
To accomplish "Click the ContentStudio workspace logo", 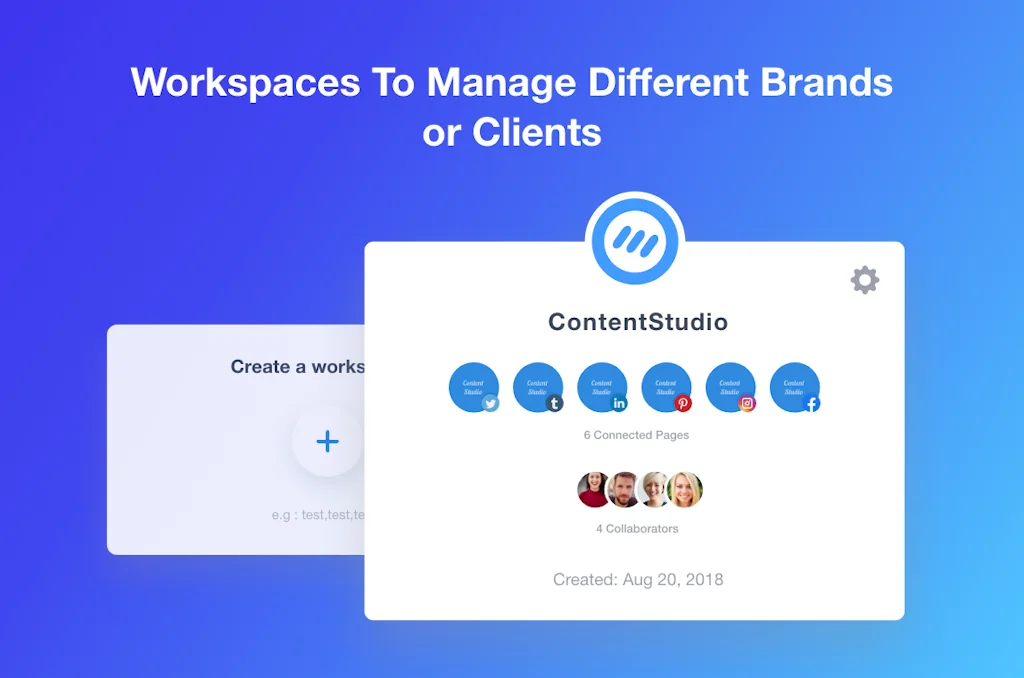I will click(x=636, y=238).
